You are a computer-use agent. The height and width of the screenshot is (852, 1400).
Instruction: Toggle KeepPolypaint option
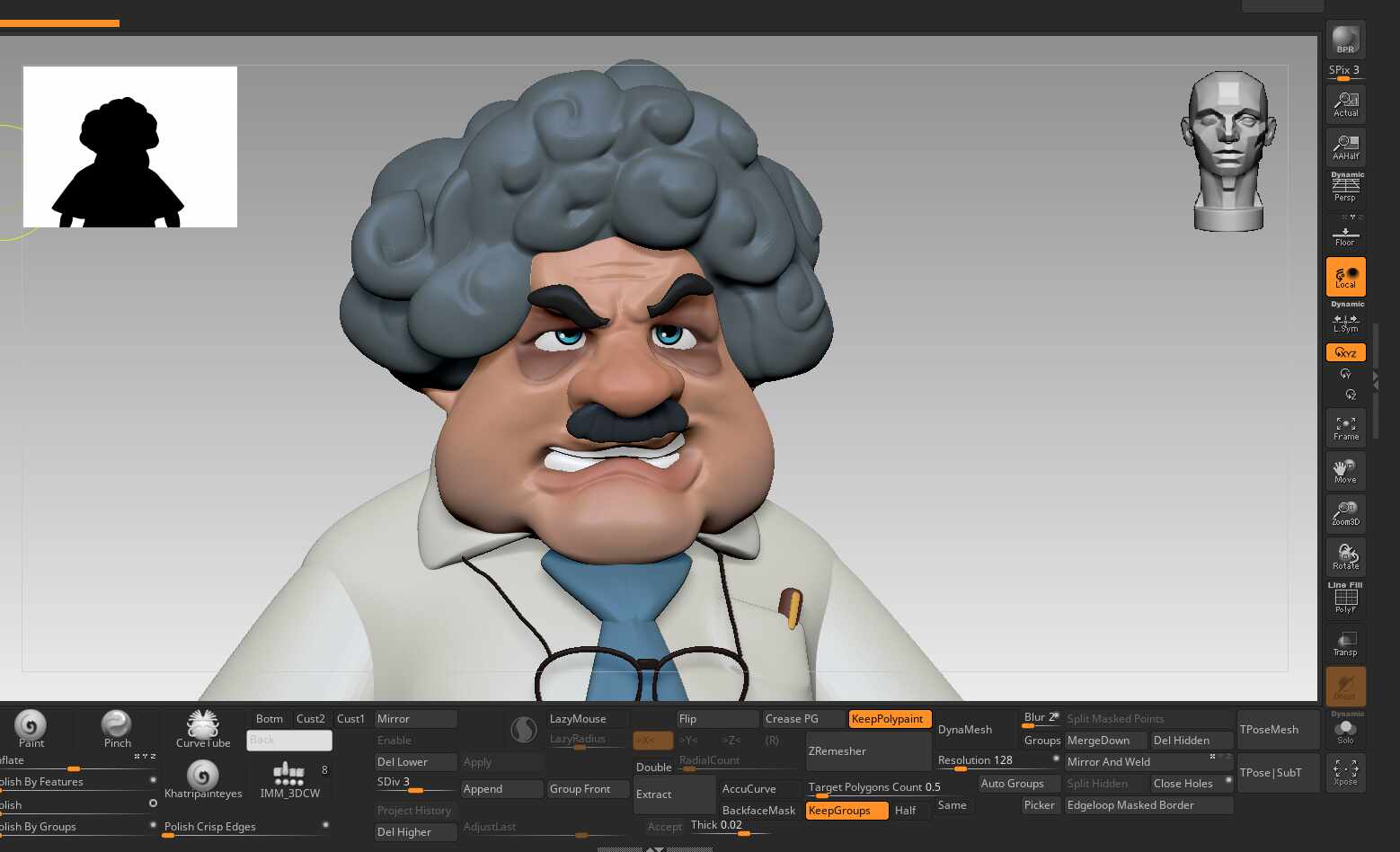click(x=889, y=719)
